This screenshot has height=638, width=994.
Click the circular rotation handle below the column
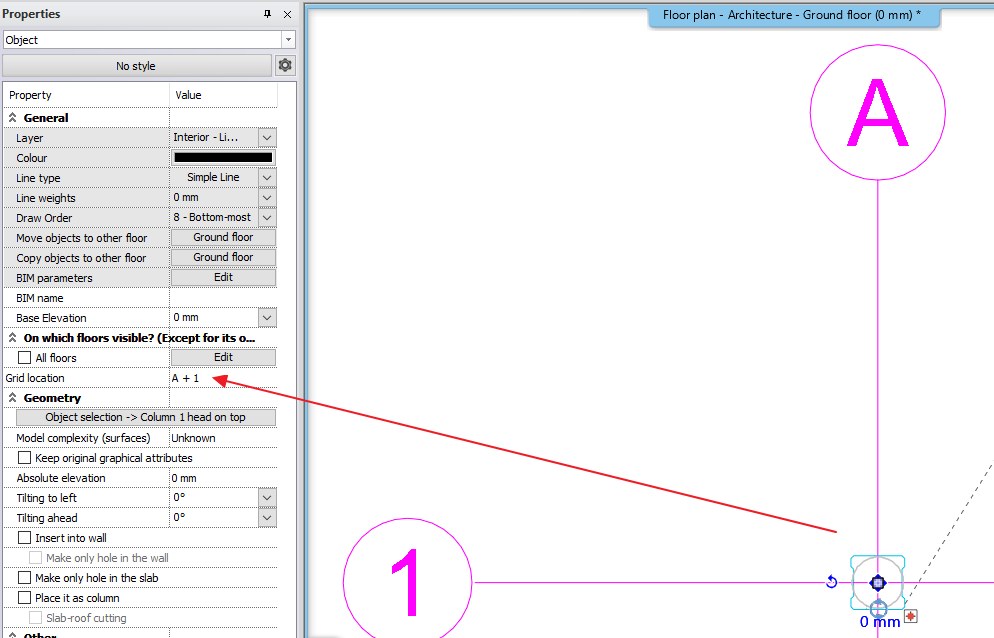click(877, 608)
